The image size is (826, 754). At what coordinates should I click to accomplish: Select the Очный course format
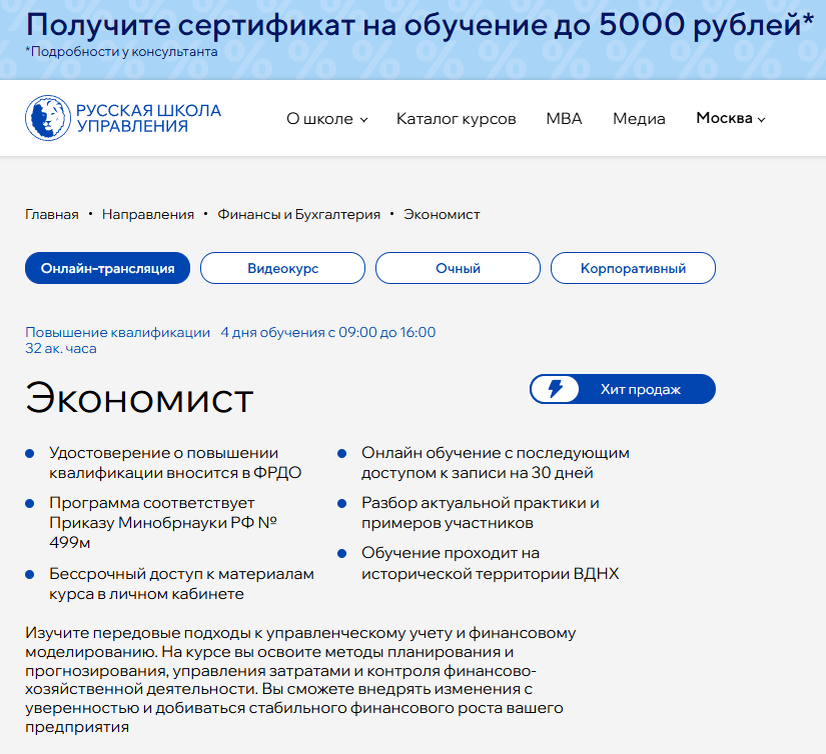pyautogui.click(x=457, y=268)
